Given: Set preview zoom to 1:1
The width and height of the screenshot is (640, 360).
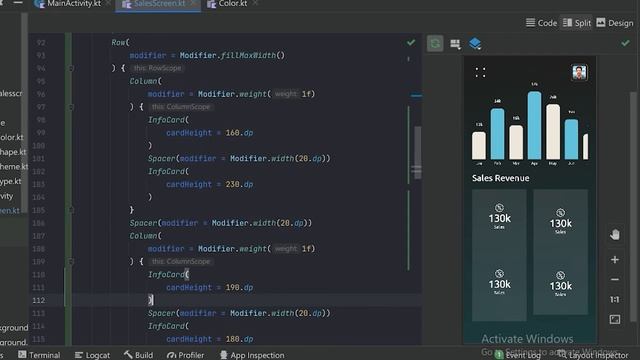Looking at the screenshot, I should coord(615,300).
